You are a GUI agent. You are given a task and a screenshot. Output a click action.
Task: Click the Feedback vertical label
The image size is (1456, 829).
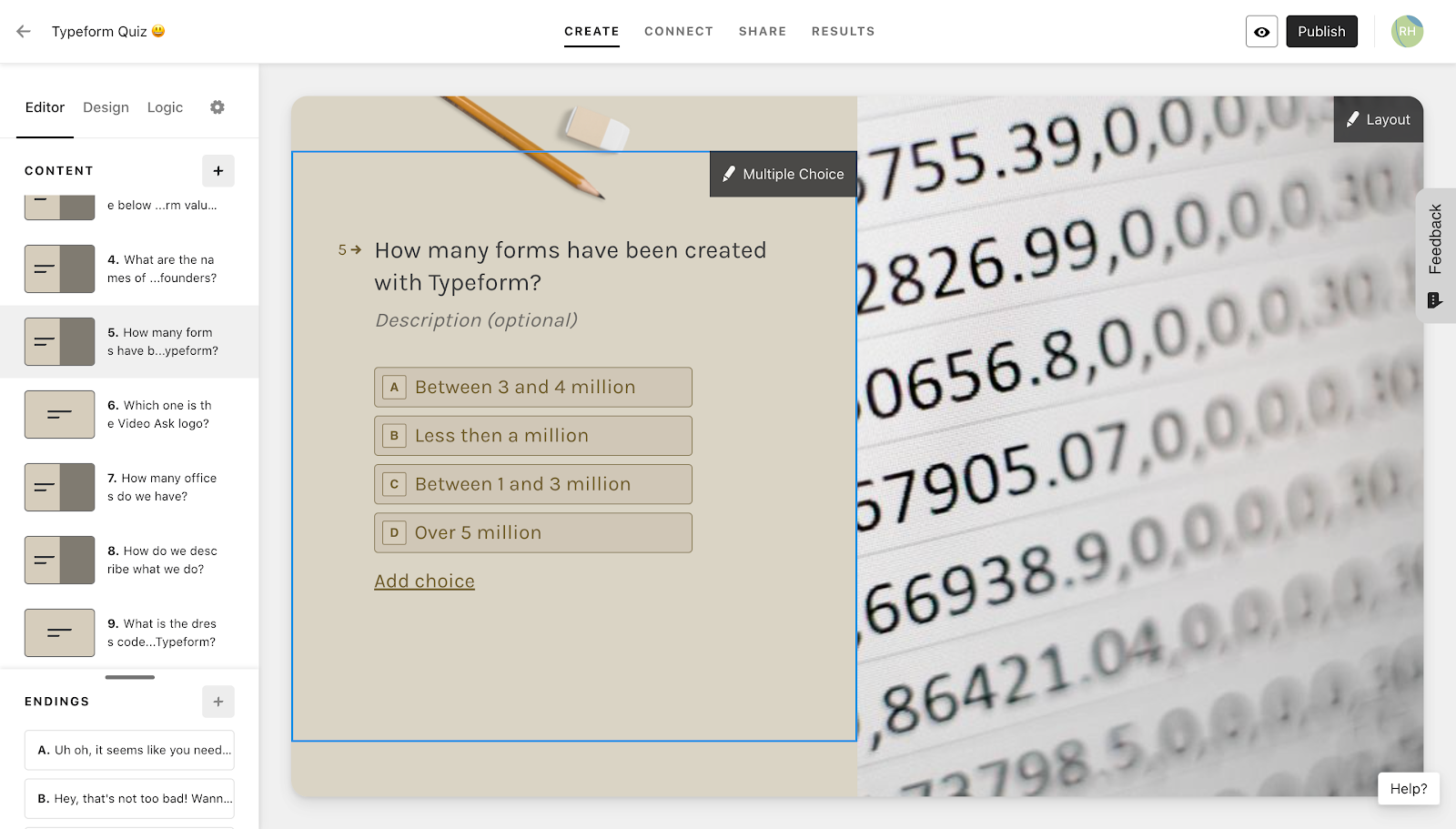[1435, 238]
